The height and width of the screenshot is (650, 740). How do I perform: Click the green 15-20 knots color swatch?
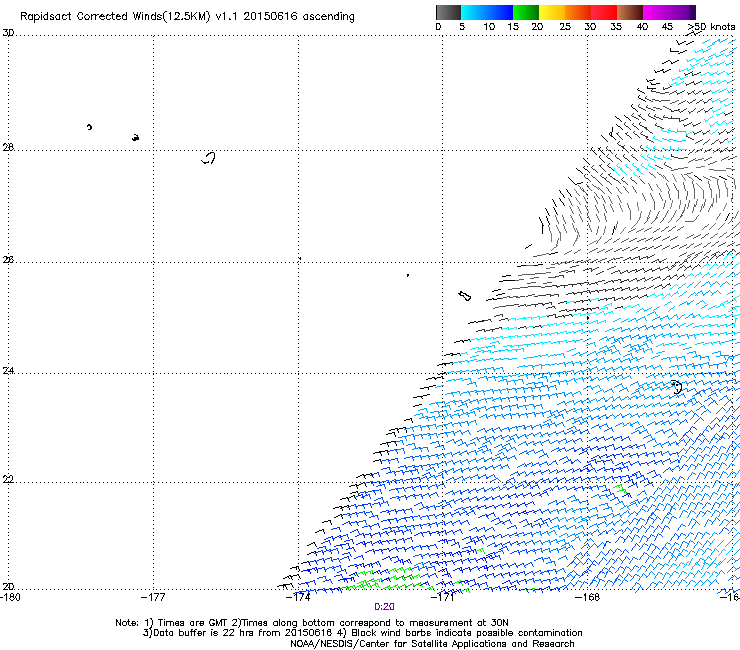[x=526, y=12]
